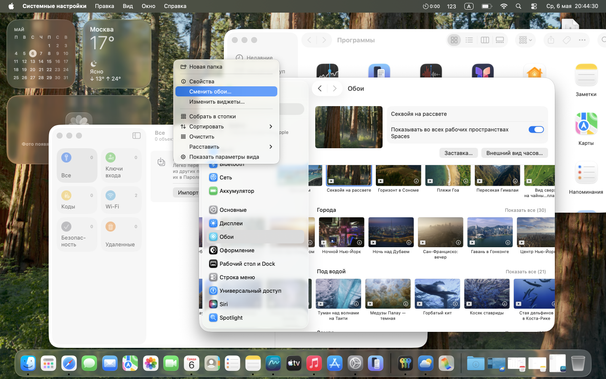Open the Finder grouping dropdown in toolbar
This screenshot has width=606, height=379.
pyautogui.click(x=526, y=40)
